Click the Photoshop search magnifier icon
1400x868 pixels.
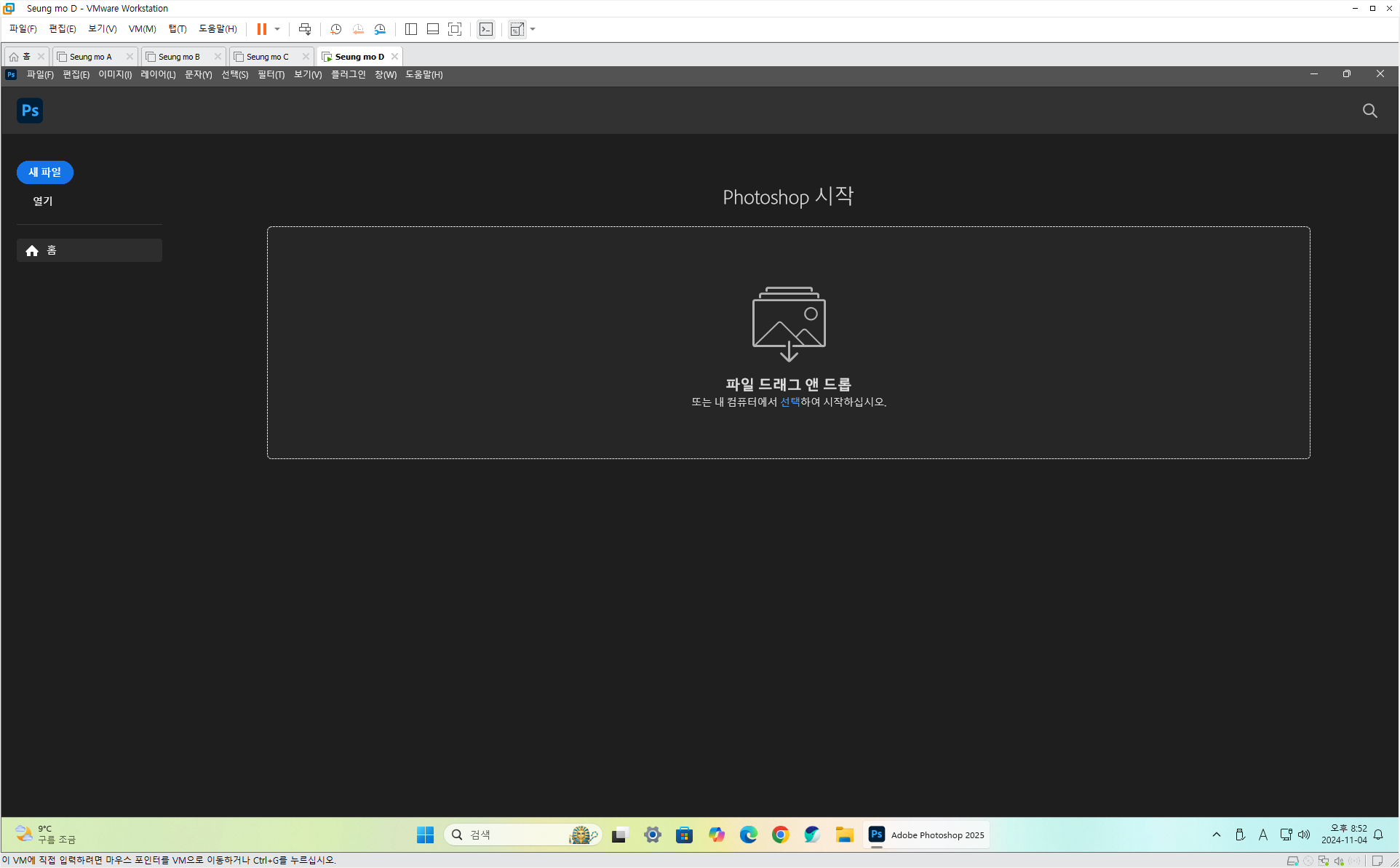tap(1369, 111)
